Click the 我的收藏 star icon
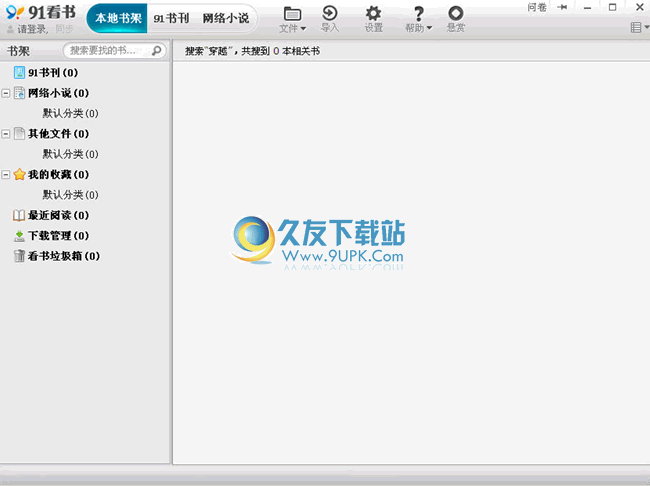Screen dimensions: 650x486 (x=19, y=174)
